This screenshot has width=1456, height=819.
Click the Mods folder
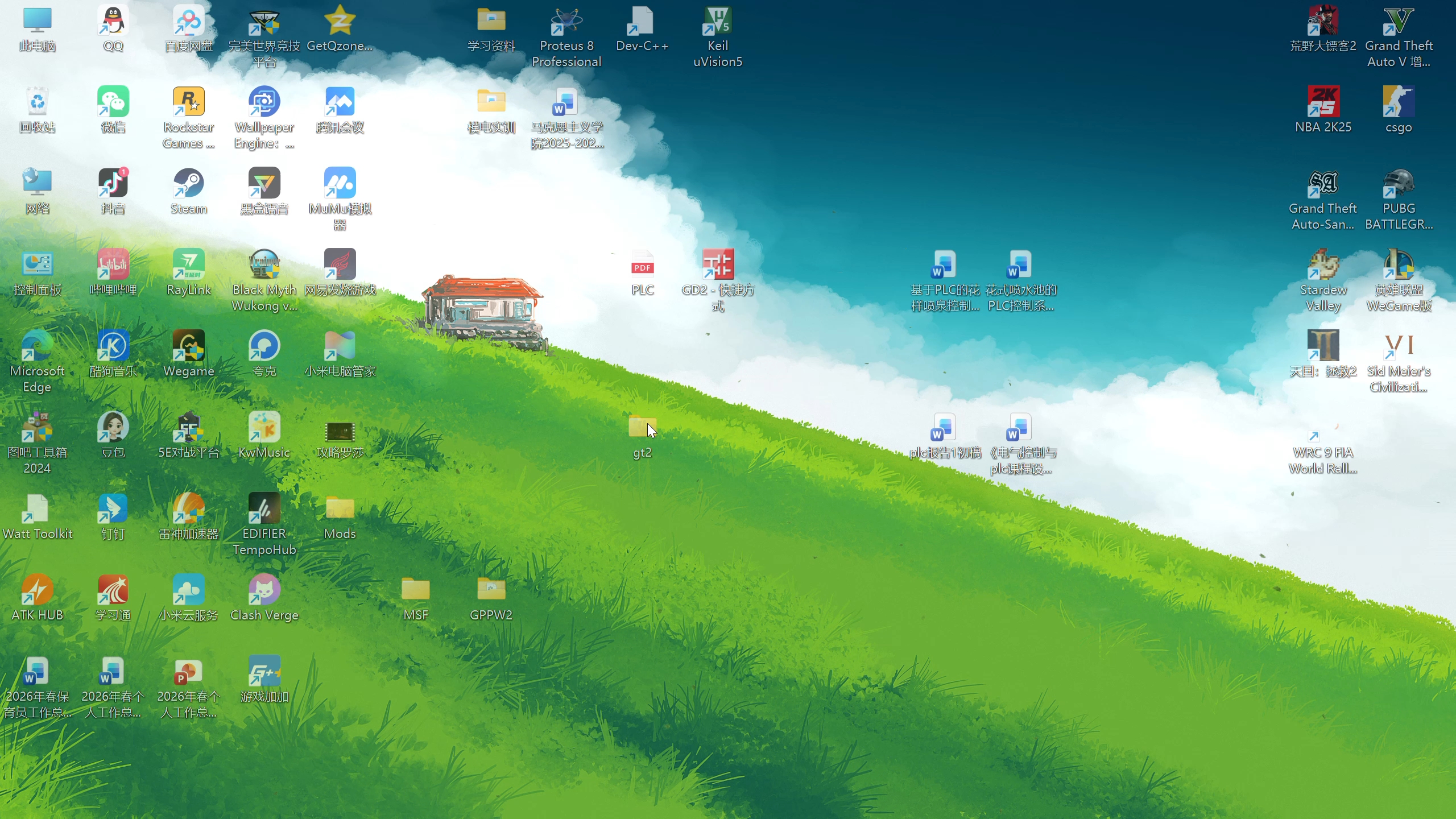pos(340,509)
